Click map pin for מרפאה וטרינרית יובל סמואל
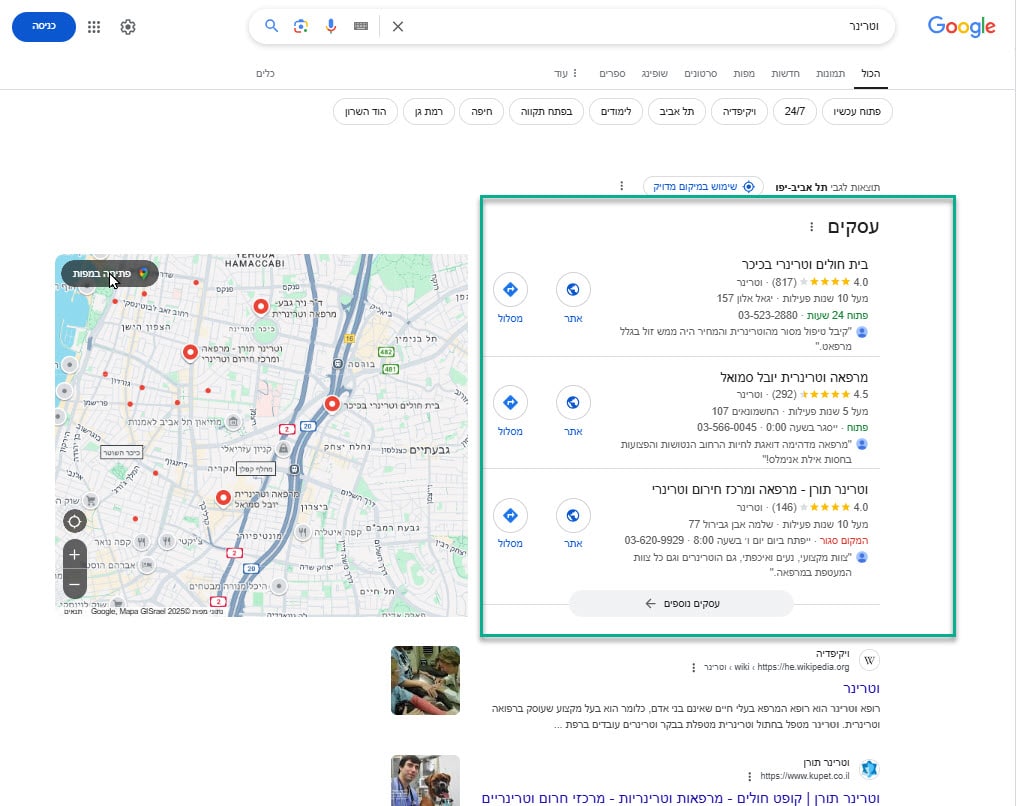This screenshot has height=806, width=1016. click(x=223, y=498)
